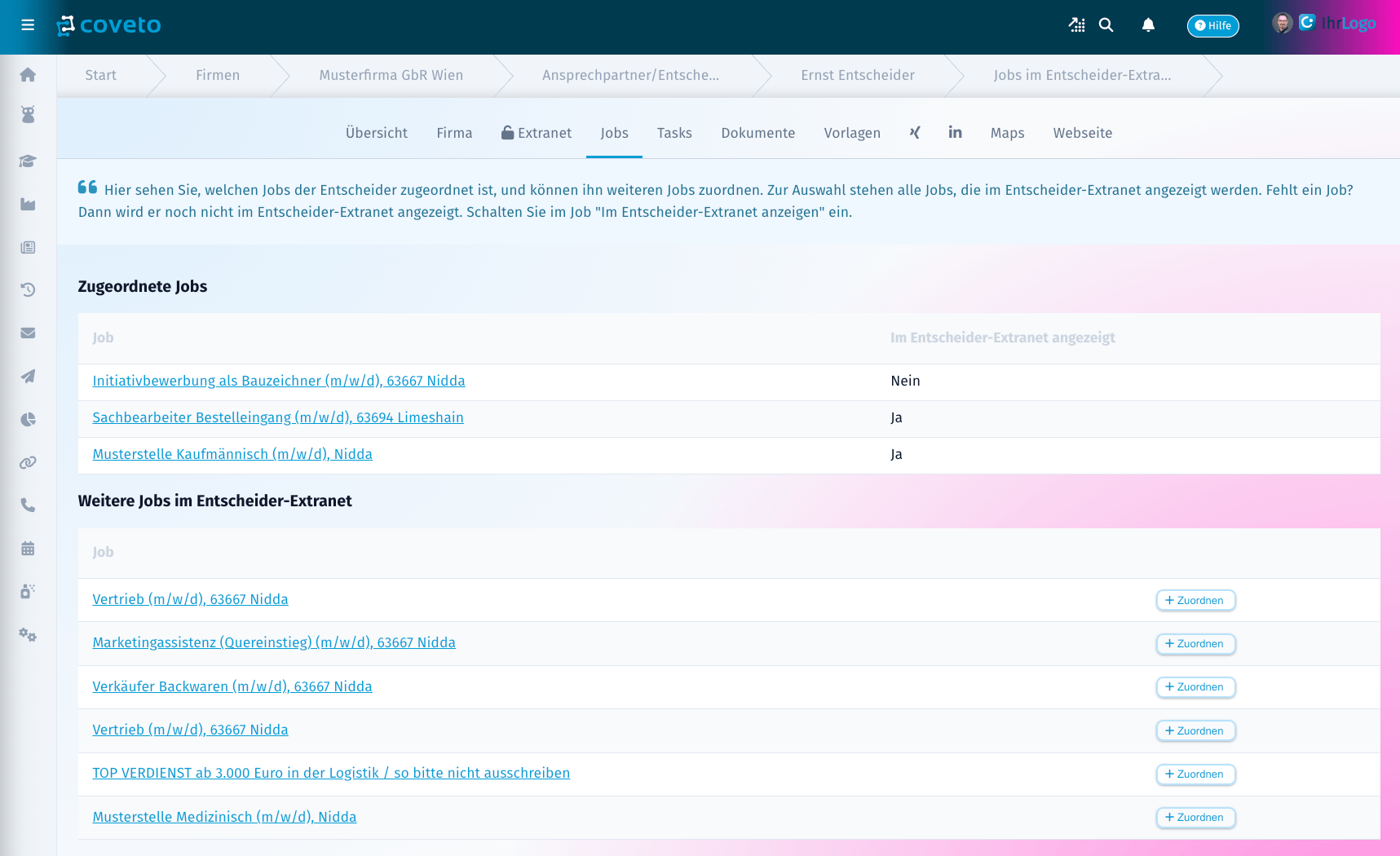Switch to the Übersicht tab
Image resolution: width=1400 pixels, height=856 pixels.
click(x=376, y=133)
